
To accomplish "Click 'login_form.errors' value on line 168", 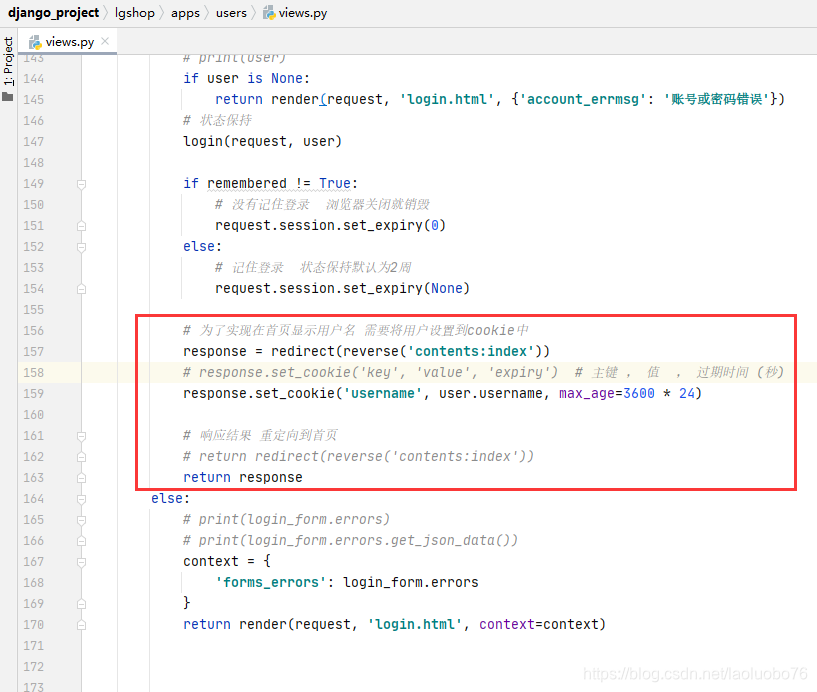I will click(x=411, y=583).
